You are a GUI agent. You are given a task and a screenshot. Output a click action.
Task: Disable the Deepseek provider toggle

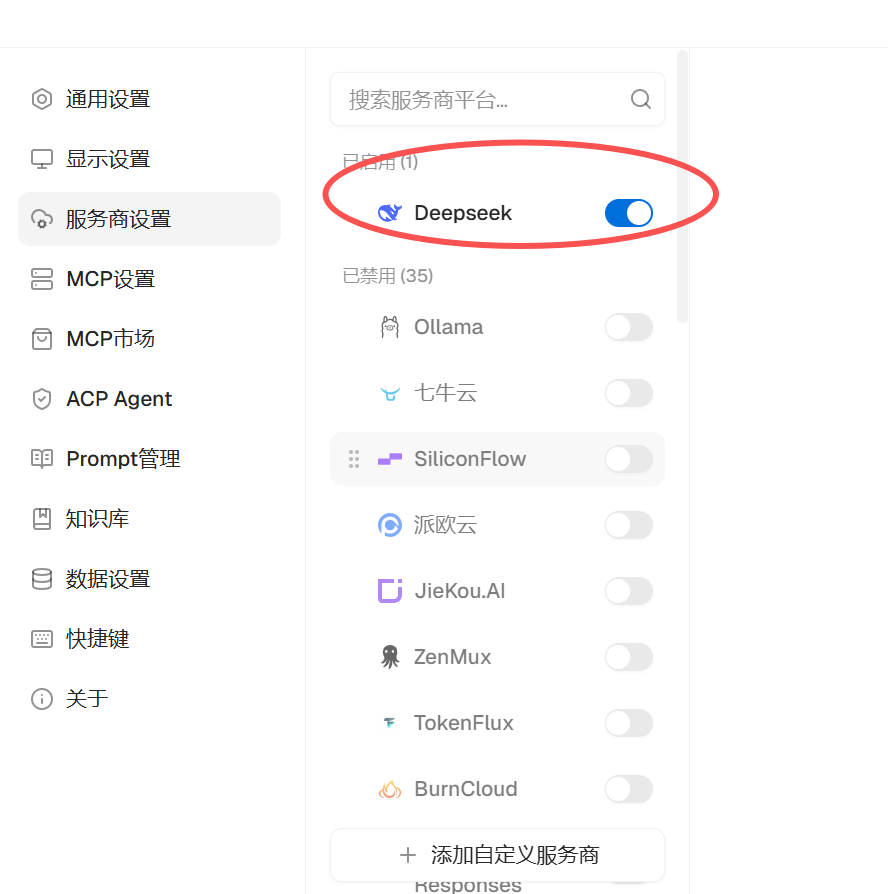(x=629, y=213)
